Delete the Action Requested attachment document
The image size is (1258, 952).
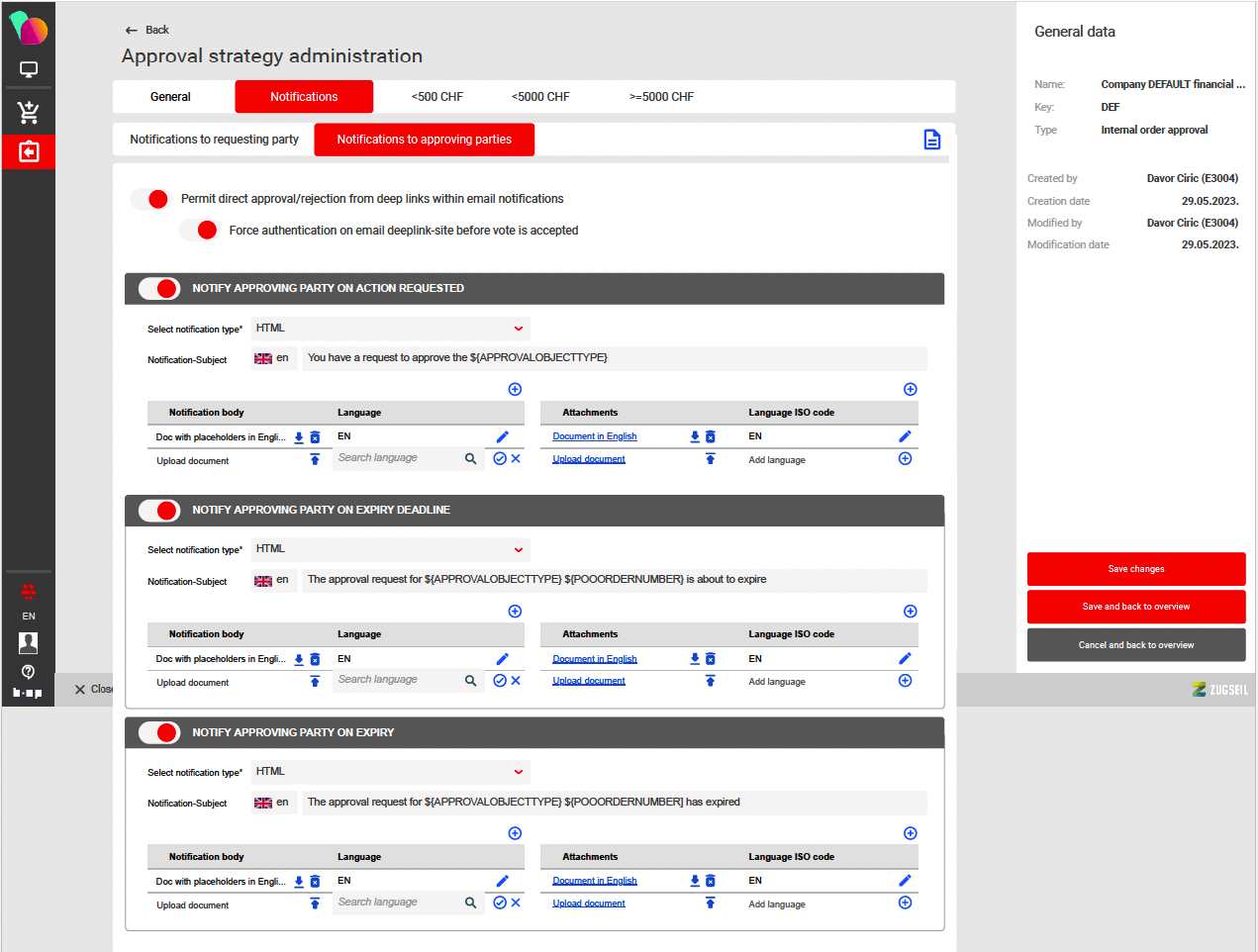pyautogui.click(x=710, y=436)
